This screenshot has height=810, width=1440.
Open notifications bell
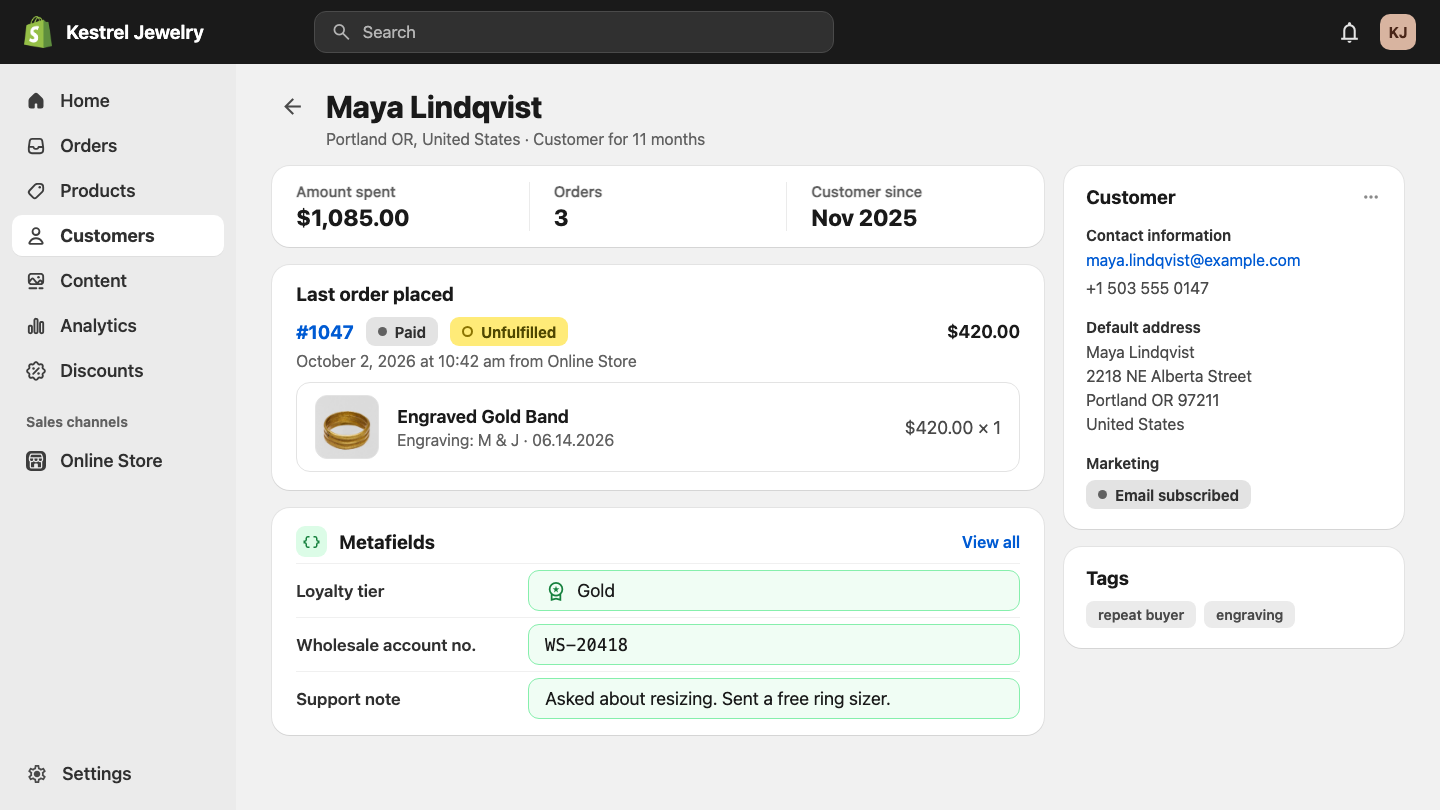[1349, 32]
